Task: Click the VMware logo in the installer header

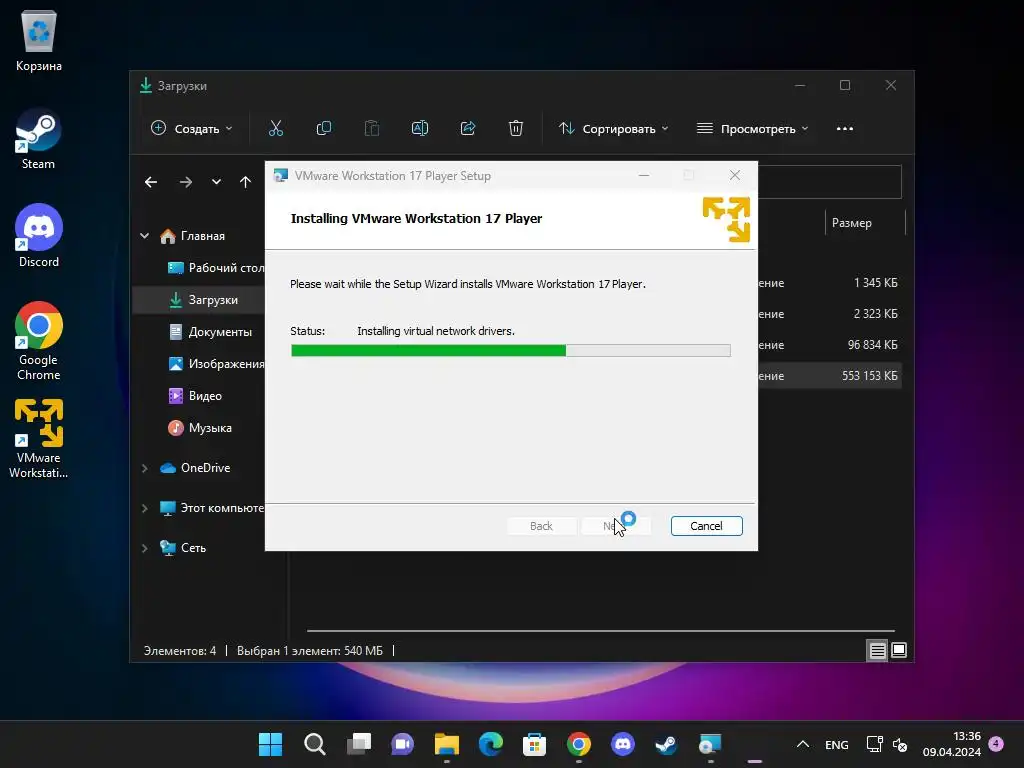Action: [726, 219]
